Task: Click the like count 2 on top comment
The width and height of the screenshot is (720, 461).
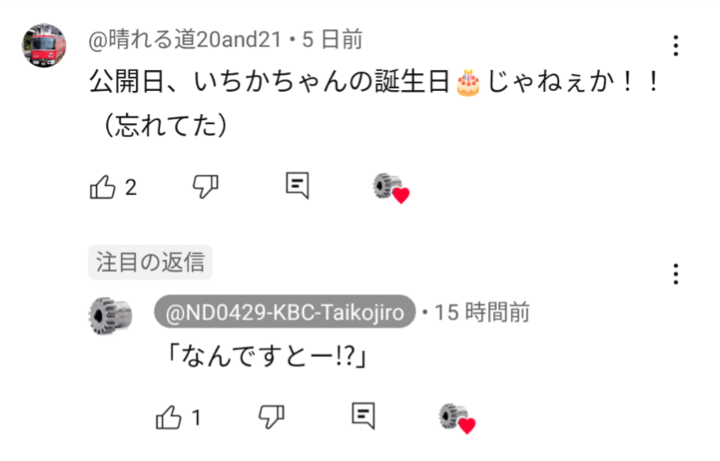Action: [x=131, y=187]
